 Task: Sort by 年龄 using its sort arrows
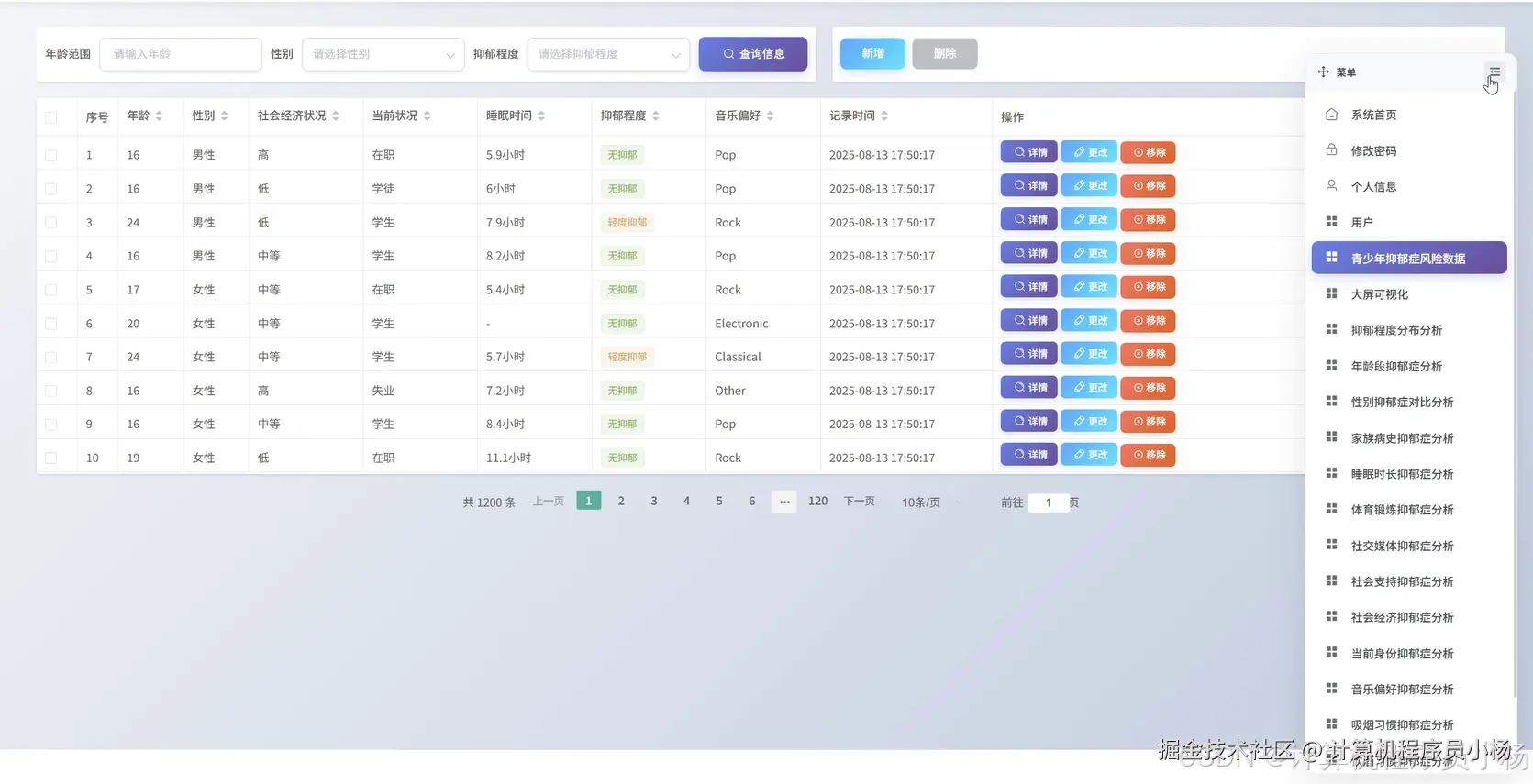point(159,116)
